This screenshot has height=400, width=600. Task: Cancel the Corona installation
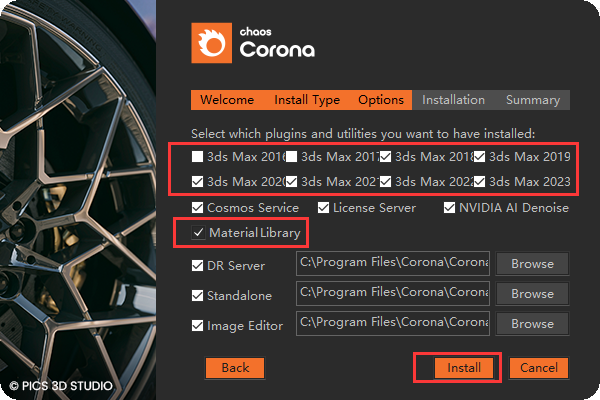click(539, 368)
